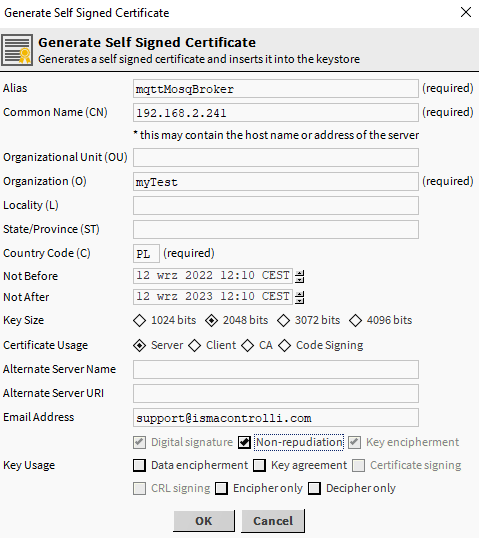Click OK to generate the certificate

coord(204,521)
